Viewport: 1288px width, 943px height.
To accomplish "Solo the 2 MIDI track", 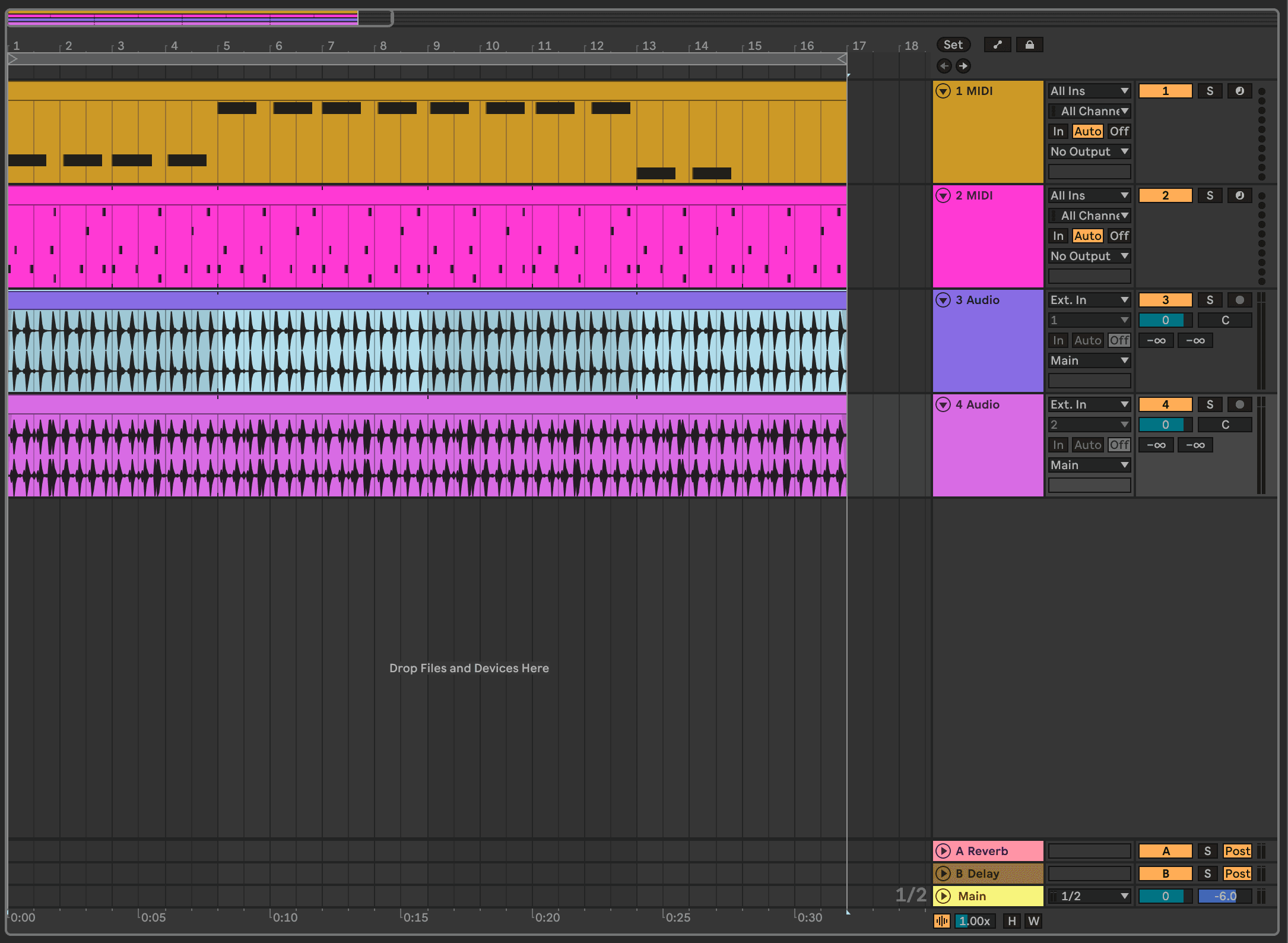I will pos(1210,195).
